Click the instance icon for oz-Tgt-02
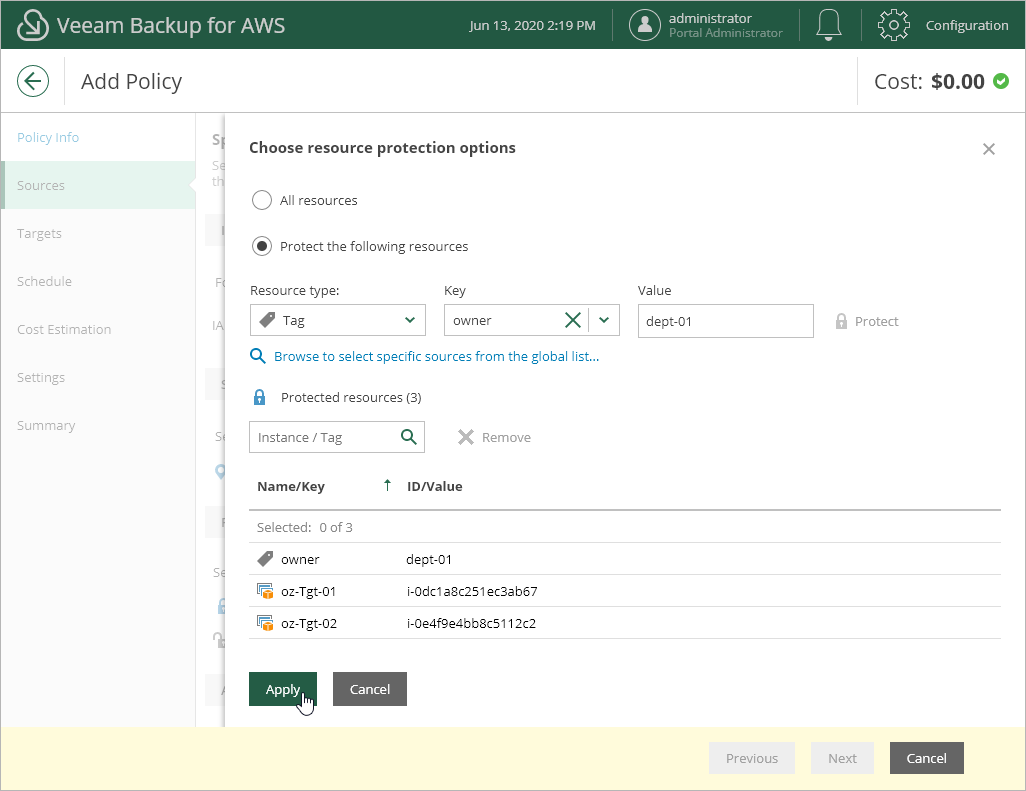Viewport: 1026px width, 791px height. [265, 623]
